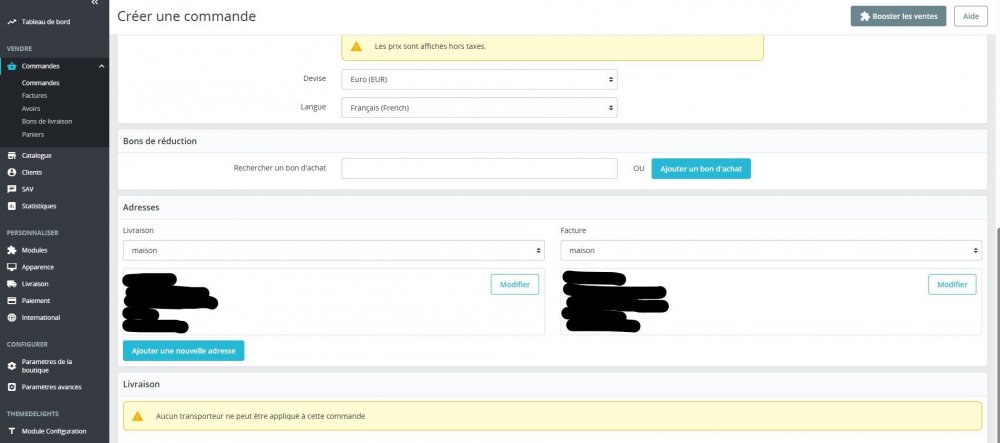Open Bons de livraison submenu
The width and height of the screenshot is (1000, 443).
(47, 121)
